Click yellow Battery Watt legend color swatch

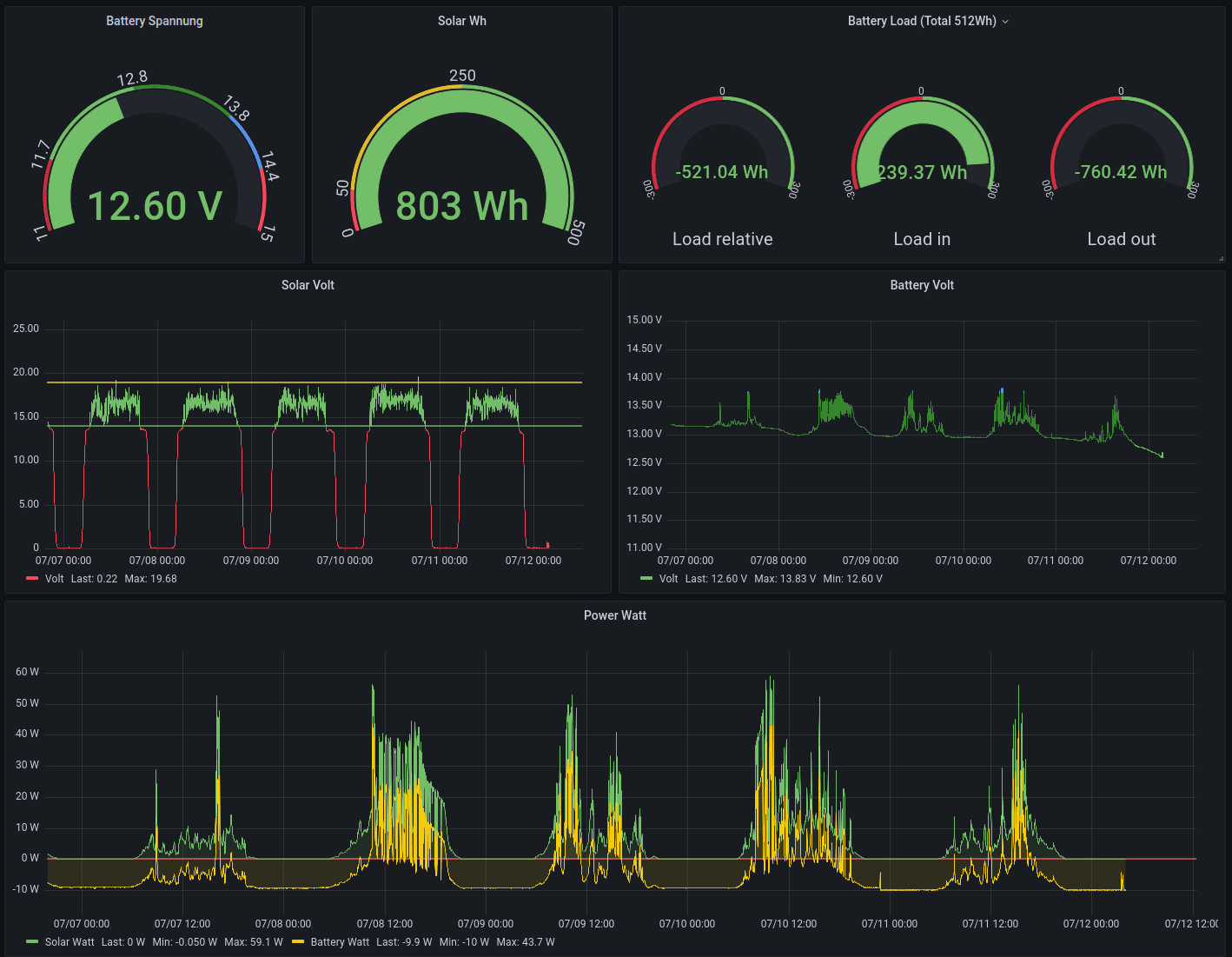point(298,942)
